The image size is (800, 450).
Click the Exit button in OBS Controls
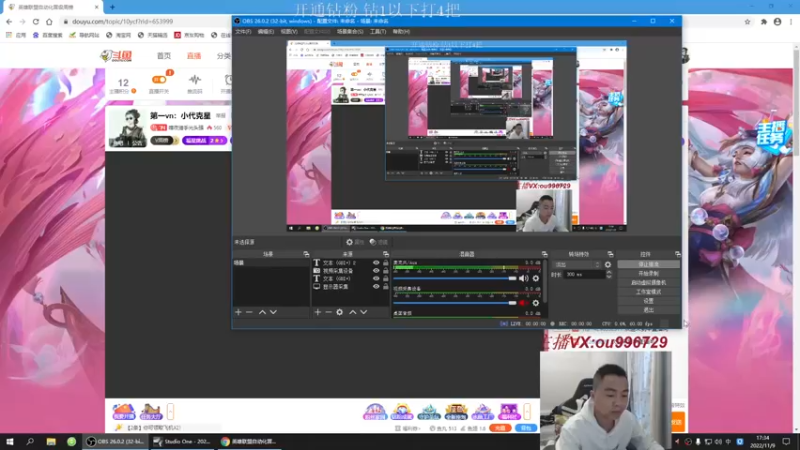648,310
